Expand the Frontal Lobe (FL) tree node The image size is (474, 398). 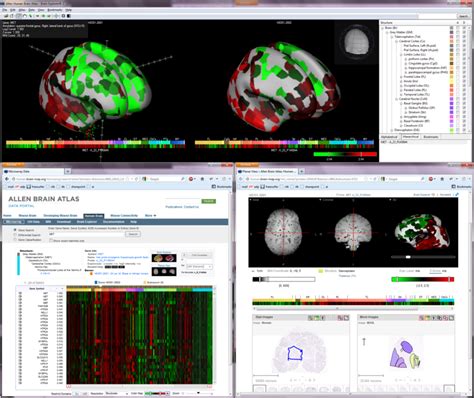(401, 77)
